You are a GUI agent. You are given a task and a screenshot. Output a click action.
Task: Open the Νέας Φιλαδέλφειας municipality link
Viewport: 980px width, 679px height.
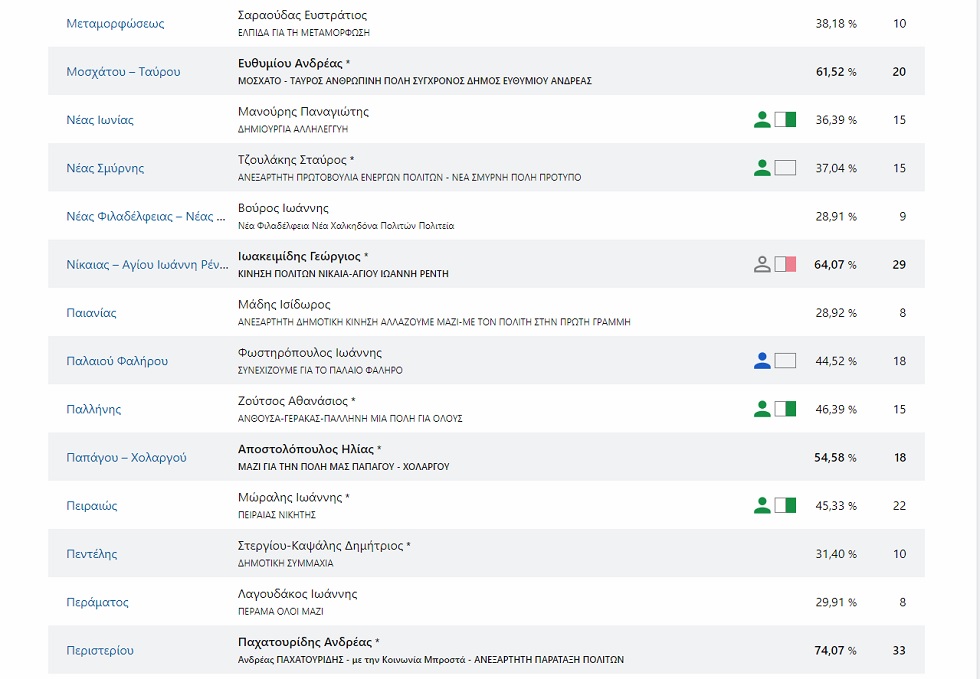pos(146,216)
